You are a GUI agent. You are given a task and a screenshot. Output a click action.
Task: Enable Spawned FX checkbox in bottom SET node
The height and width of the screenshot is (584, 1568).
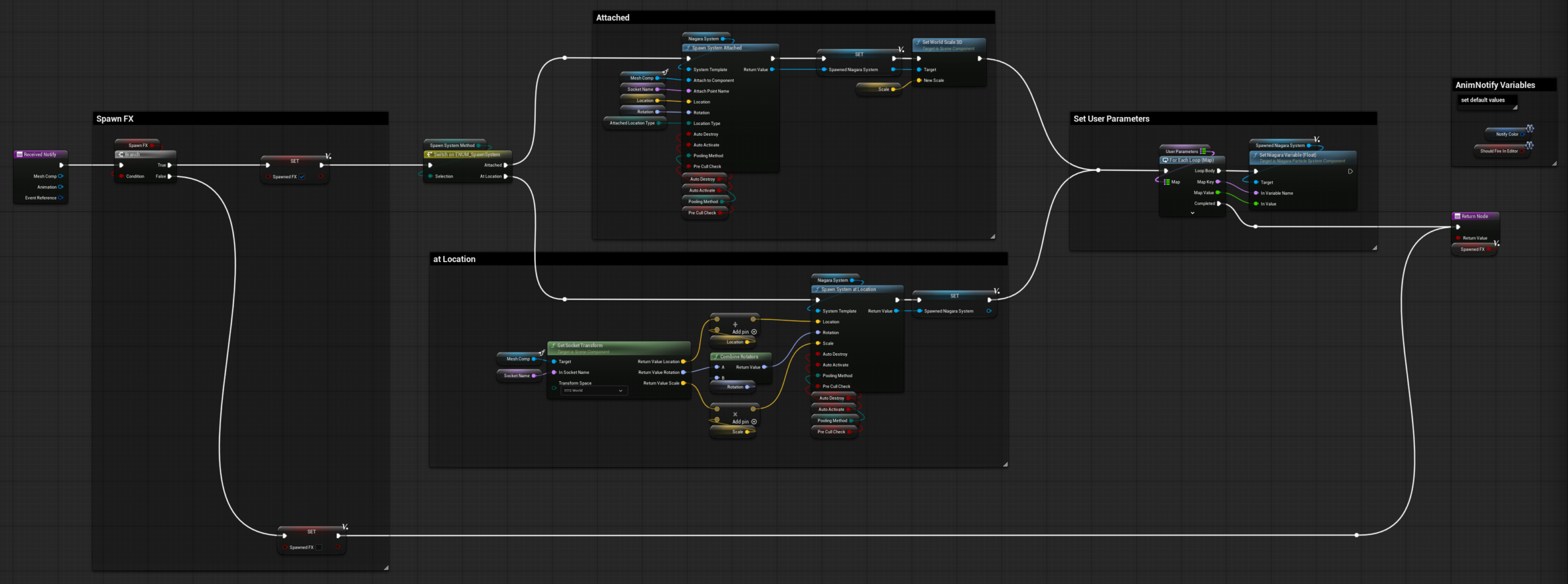coord(318,547)
